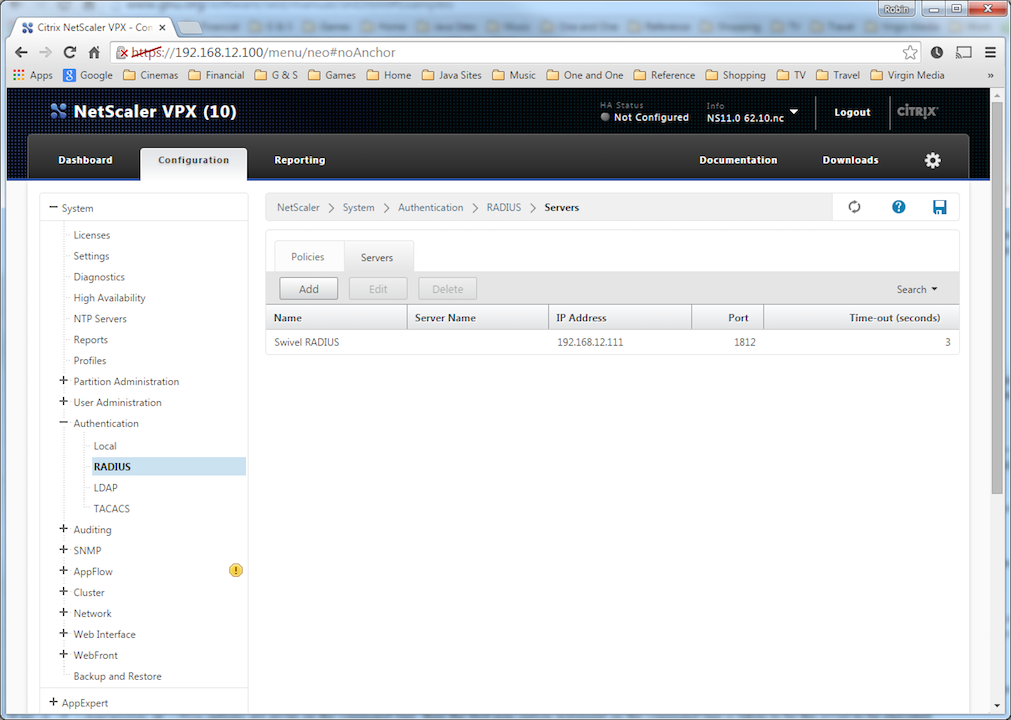The width and height of the screenshot is (1011, 720).
Task: Click the browser reload button
Action: coord(70,52)
